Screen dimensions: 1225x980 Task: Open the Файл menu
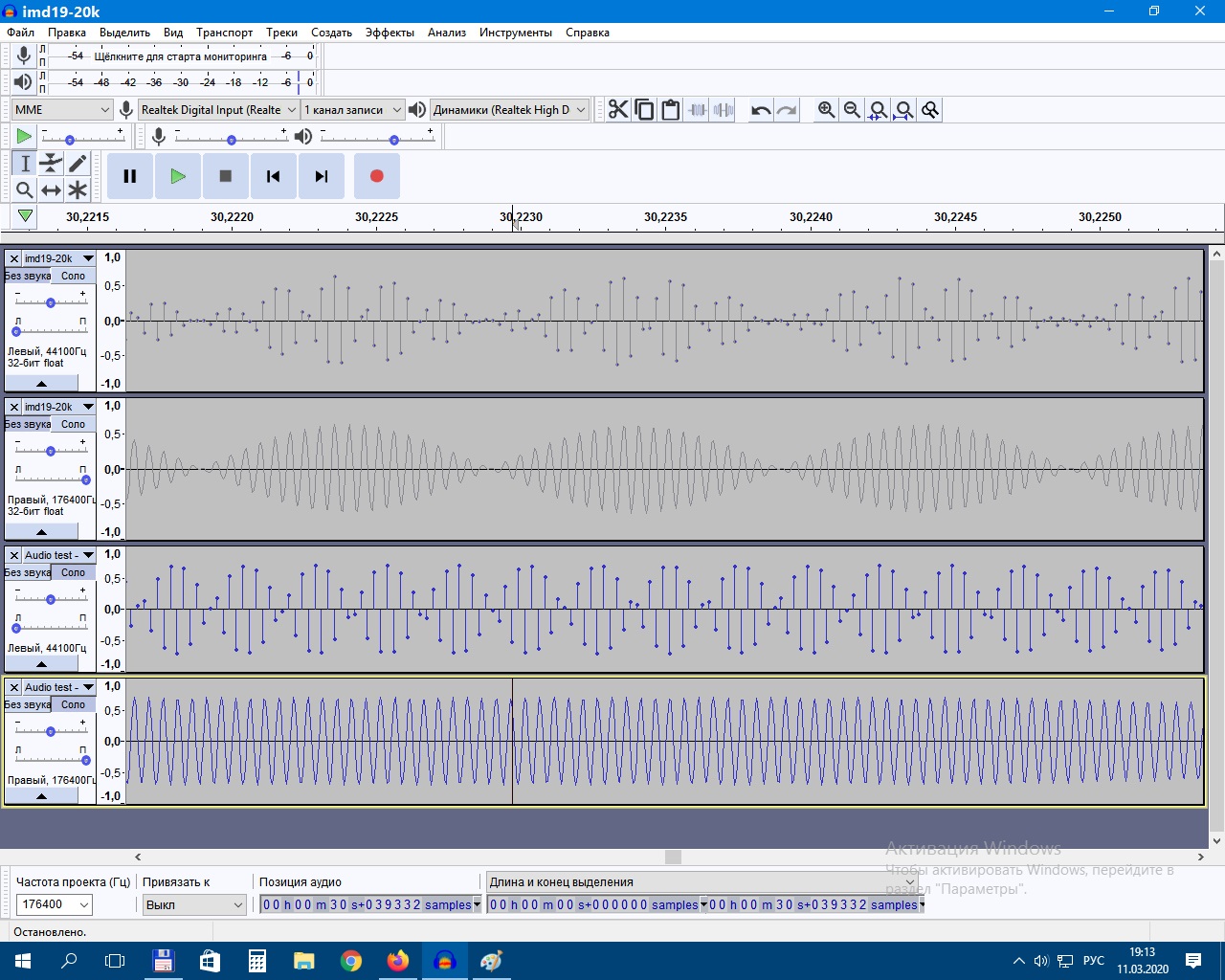(x=20, y=33)
